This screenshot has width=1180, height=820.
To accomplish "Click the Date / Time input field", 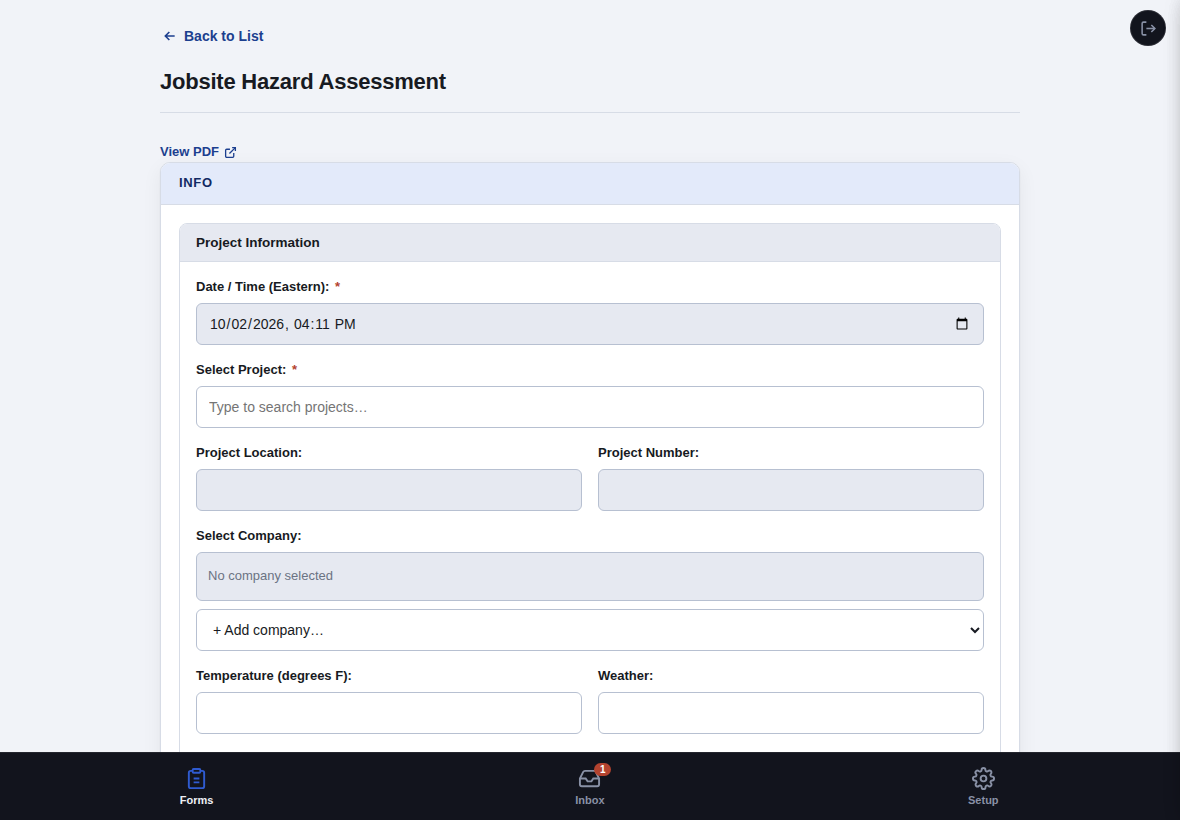I will [589, 324].
